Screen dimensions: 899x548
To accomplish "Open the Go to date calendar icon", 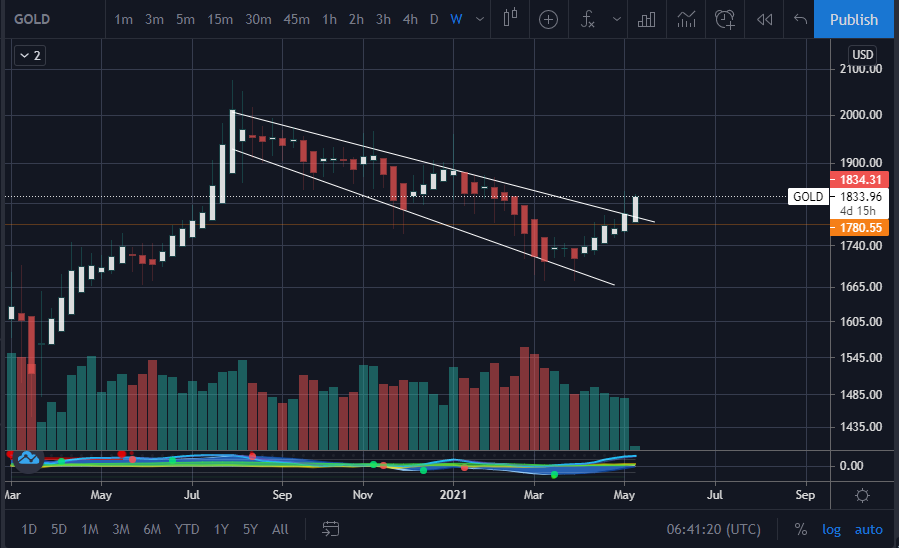I will [x=331, y=529].
